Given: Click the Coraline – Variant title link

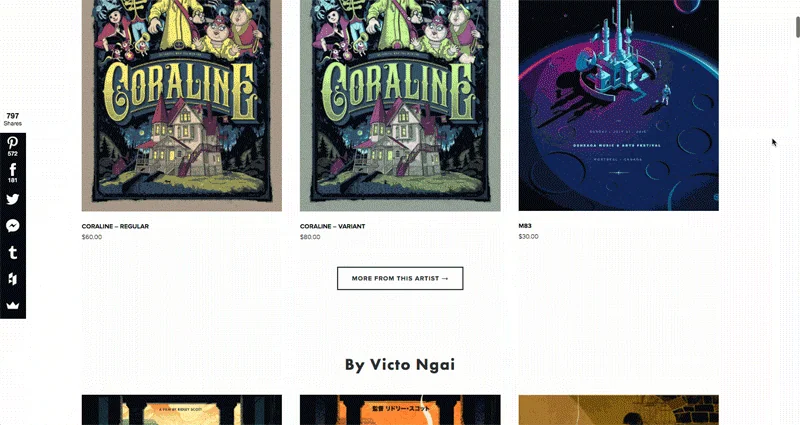Looking at the screenshot, I should 333,226.
